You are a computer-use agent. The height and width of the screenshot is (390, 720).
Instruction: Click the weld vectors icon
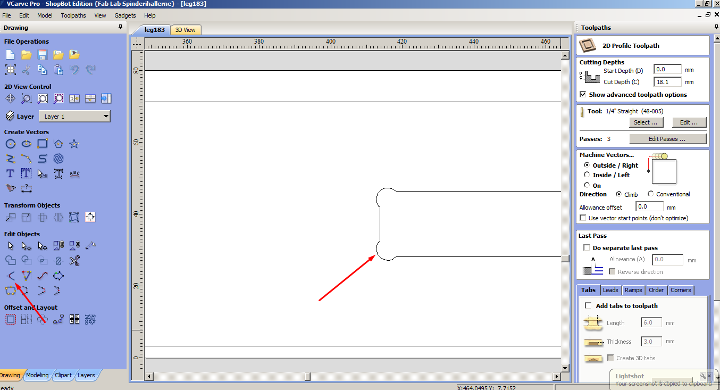[10, 261]
